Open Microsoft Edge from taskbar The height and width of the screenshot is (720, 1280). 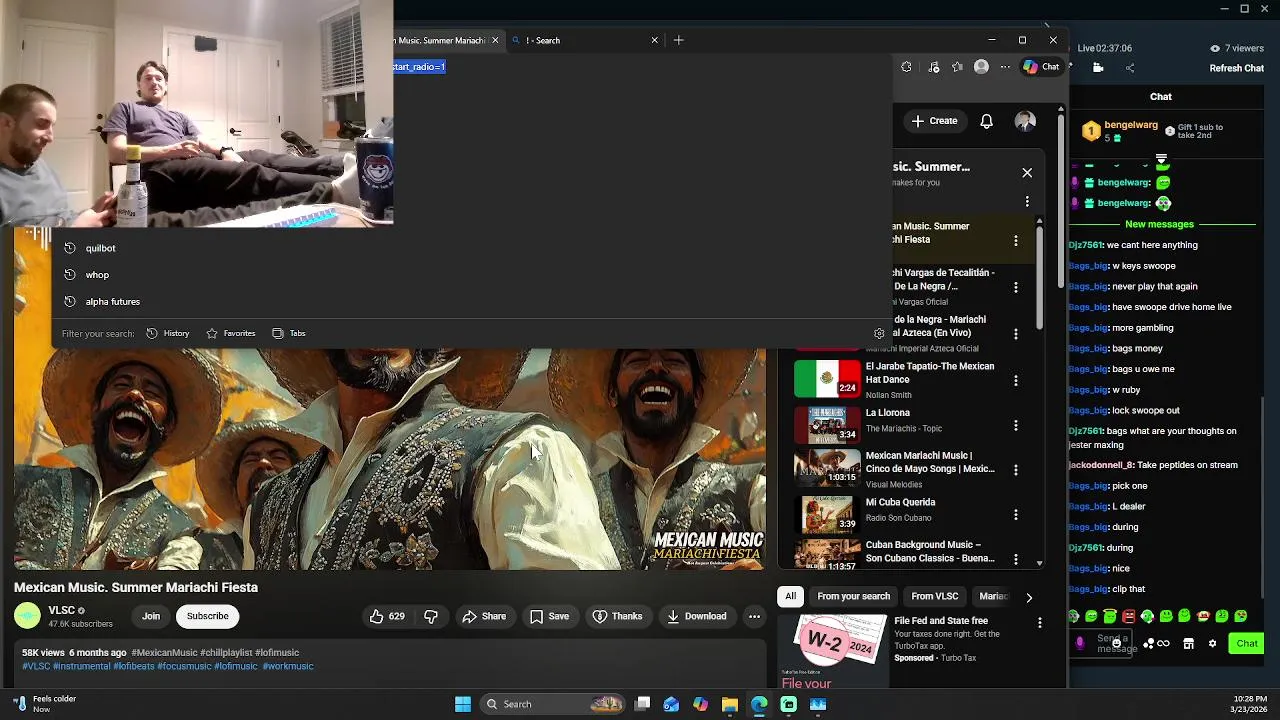(759, 704)
